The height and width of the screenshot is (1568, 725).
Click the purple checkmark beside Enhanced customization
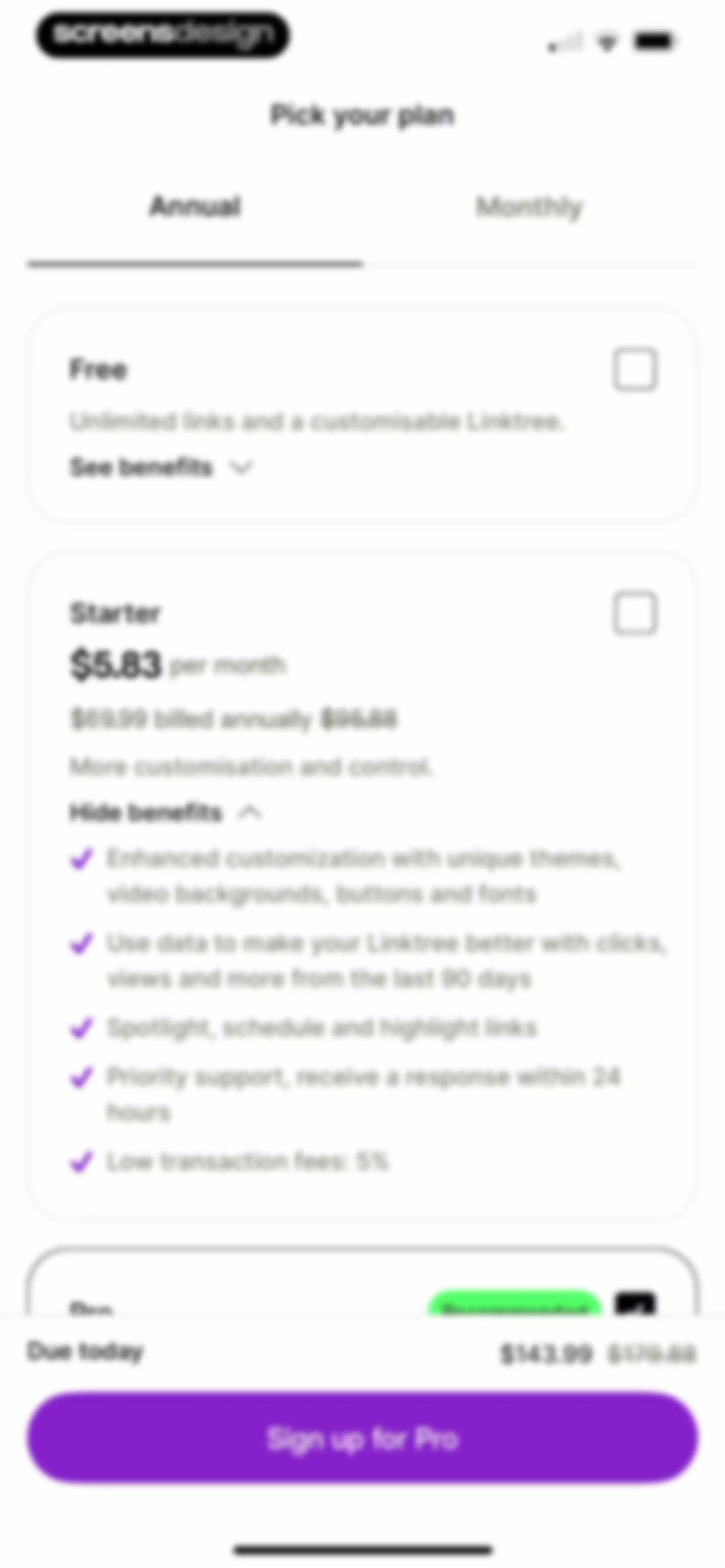click(x=82, y=859)
